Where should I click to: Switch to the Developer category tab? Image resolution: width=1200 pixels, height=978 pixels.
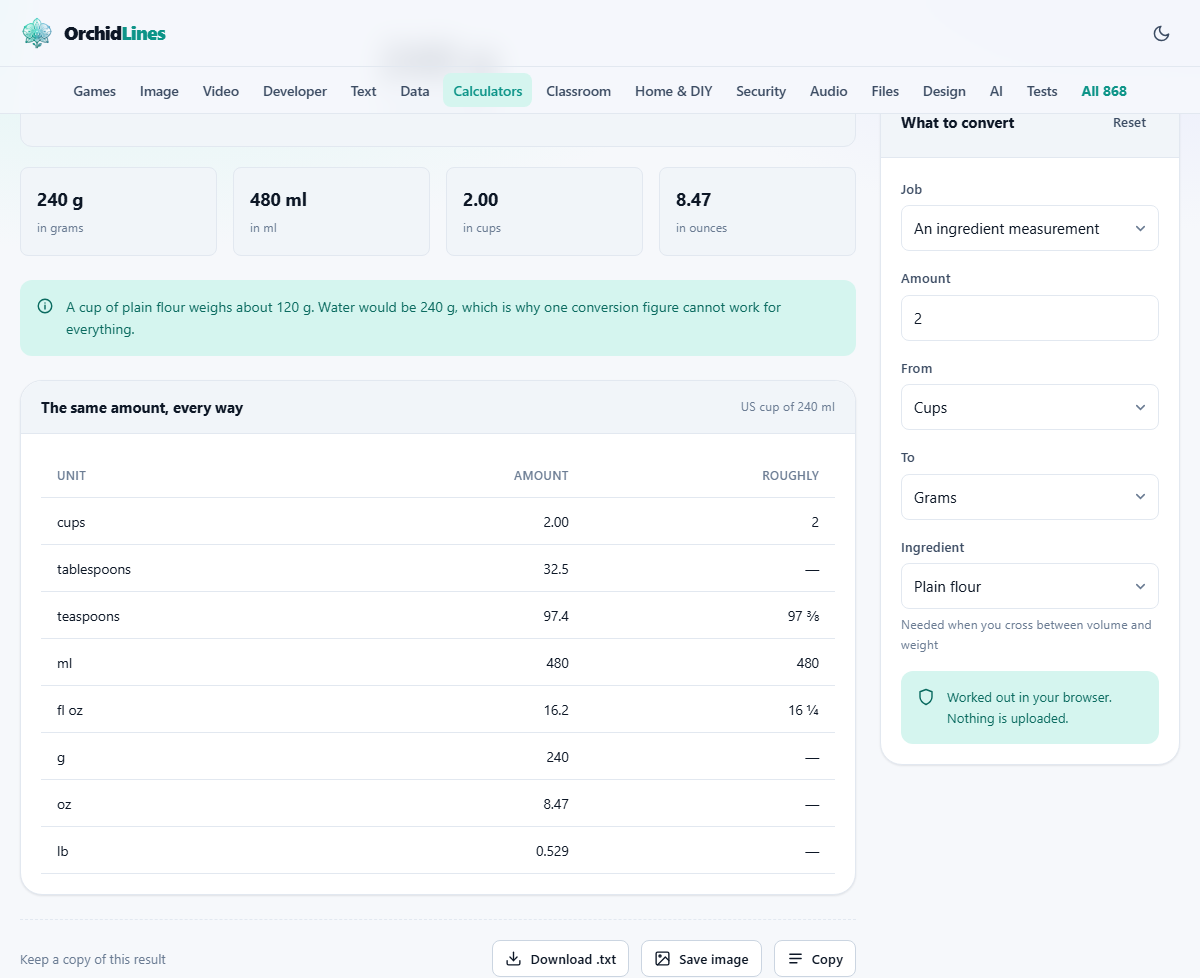[x=295, y=91]
